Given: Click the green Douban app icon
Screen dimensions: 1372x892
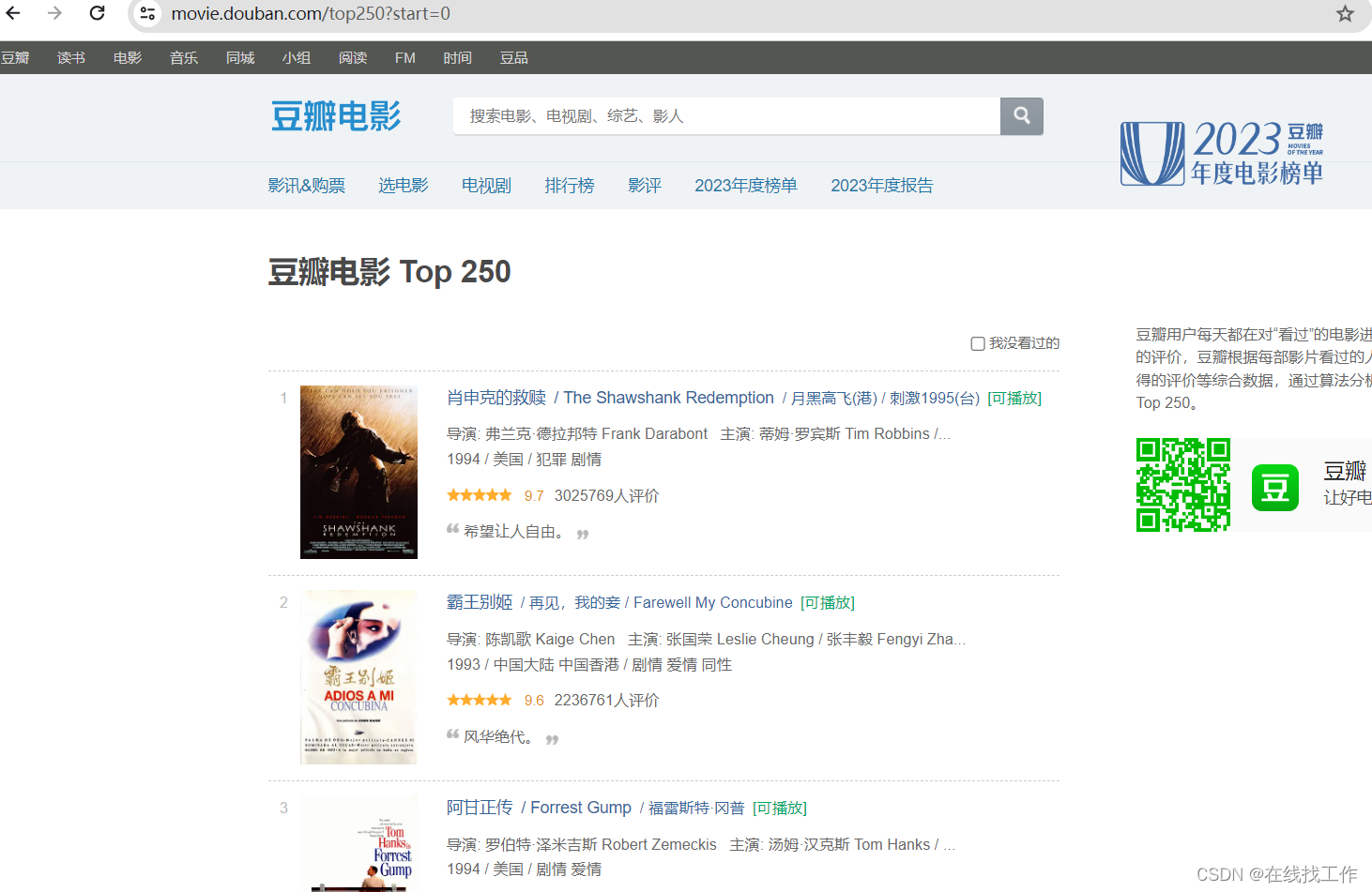Looking at the screenshot, I should click(1275, 488).
